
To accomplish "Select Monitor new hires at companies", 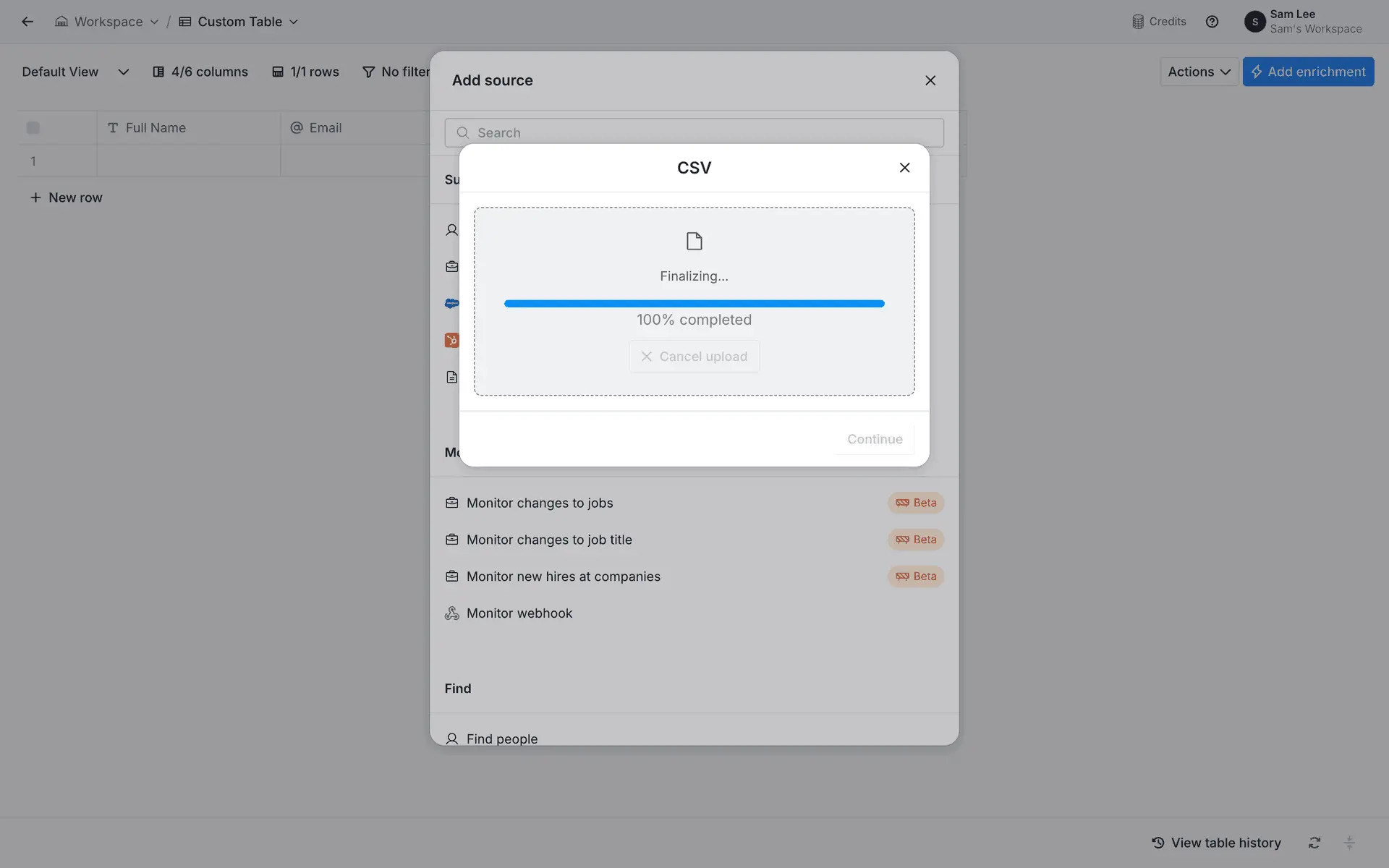I will pyautogui.click(x=563, y=576).
